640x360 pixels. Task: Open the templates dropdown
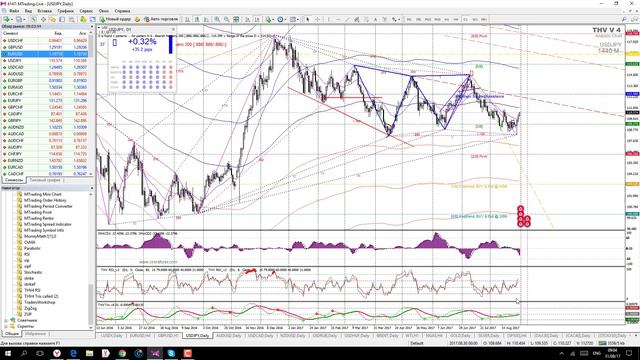(x=294, y=19)
